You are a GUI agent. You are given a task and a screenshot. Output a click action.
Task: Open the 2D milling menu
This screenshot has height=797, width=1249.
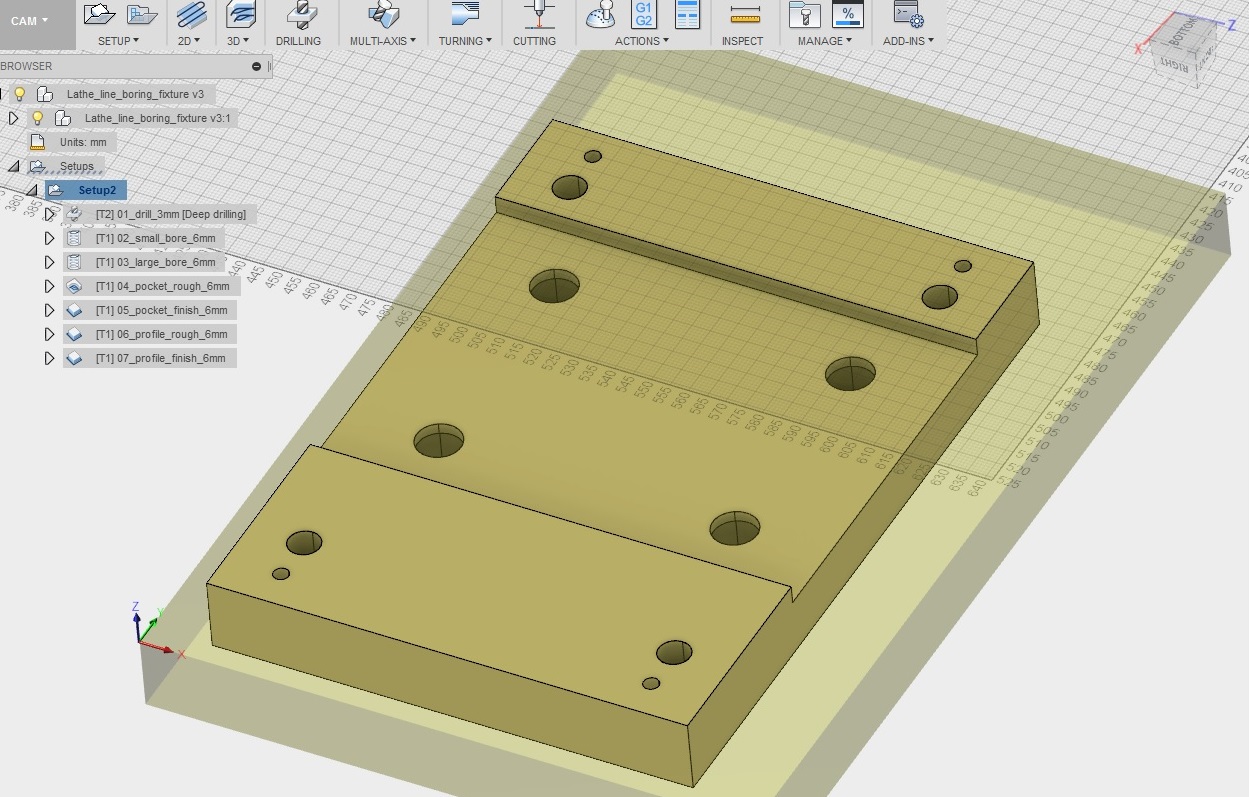(189, 41)
